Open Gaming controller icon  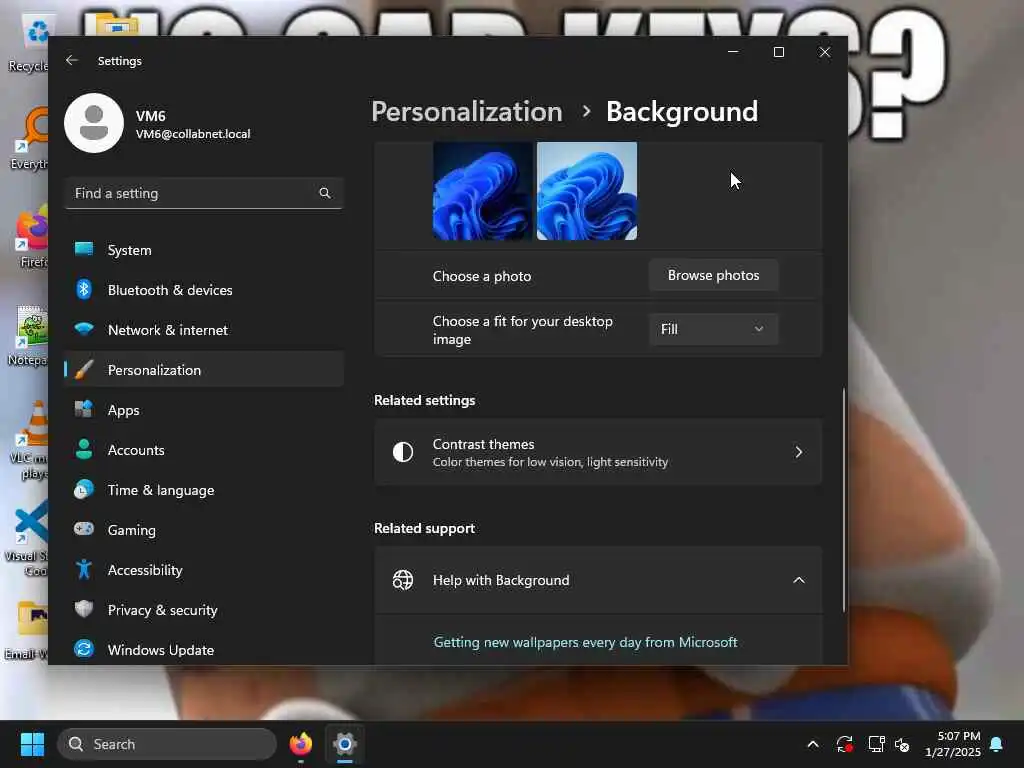pyautogui.click(x=84, y=528)
